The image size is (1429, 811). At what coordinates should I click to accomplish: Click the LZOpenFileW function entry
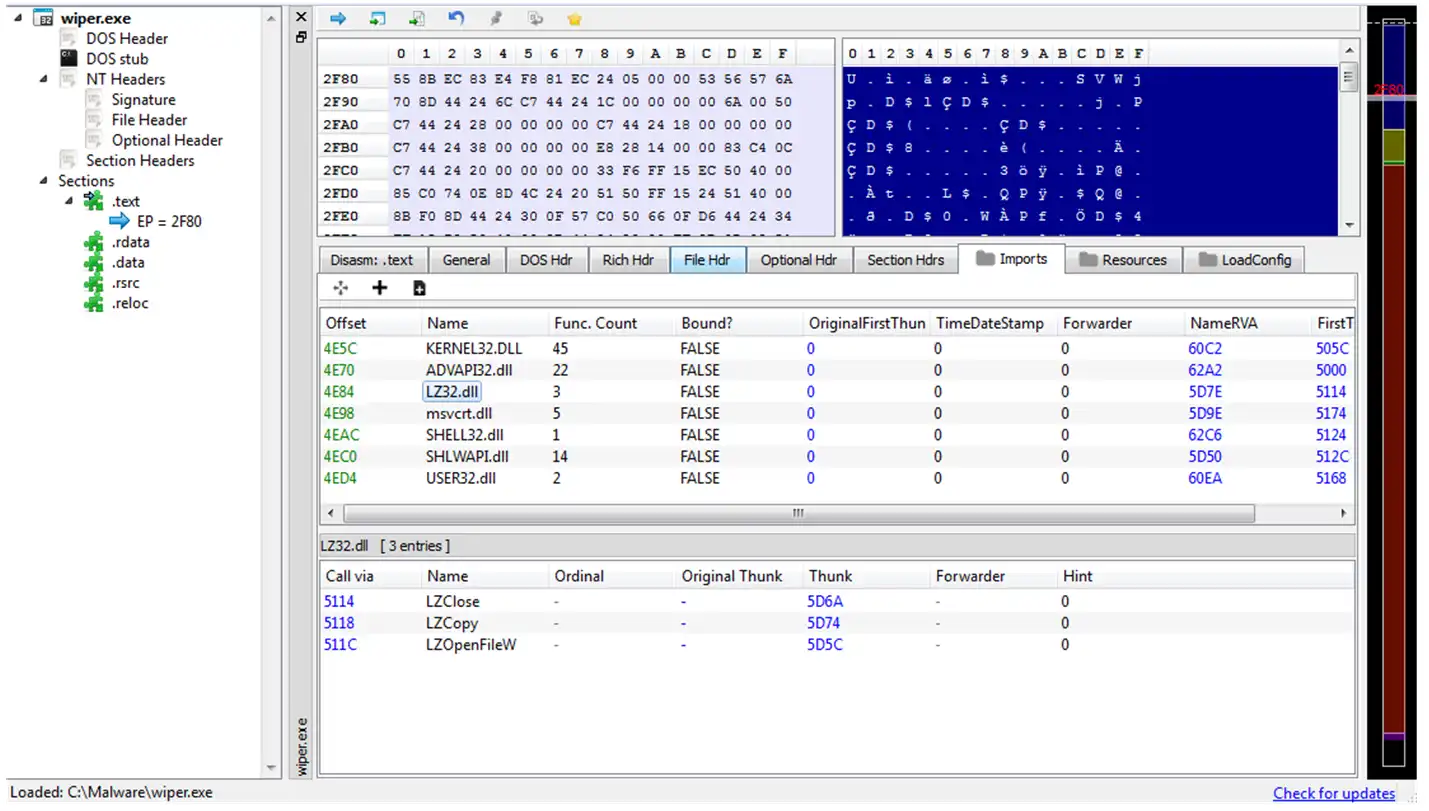pyautogui.click(x=471, y=644)
